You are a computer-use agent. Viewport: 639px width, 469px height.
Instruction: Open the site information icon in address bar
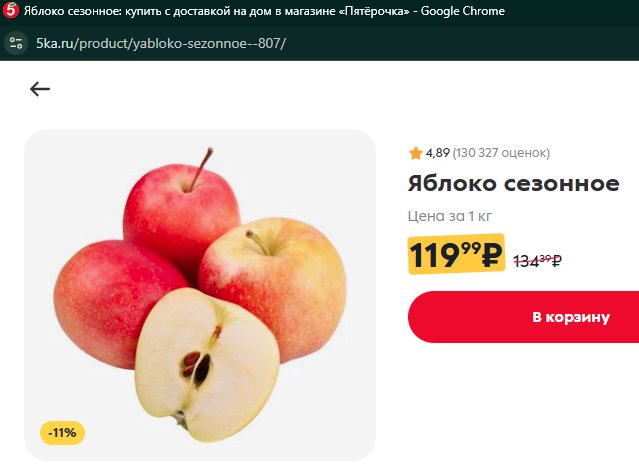(x=16, y=43)
